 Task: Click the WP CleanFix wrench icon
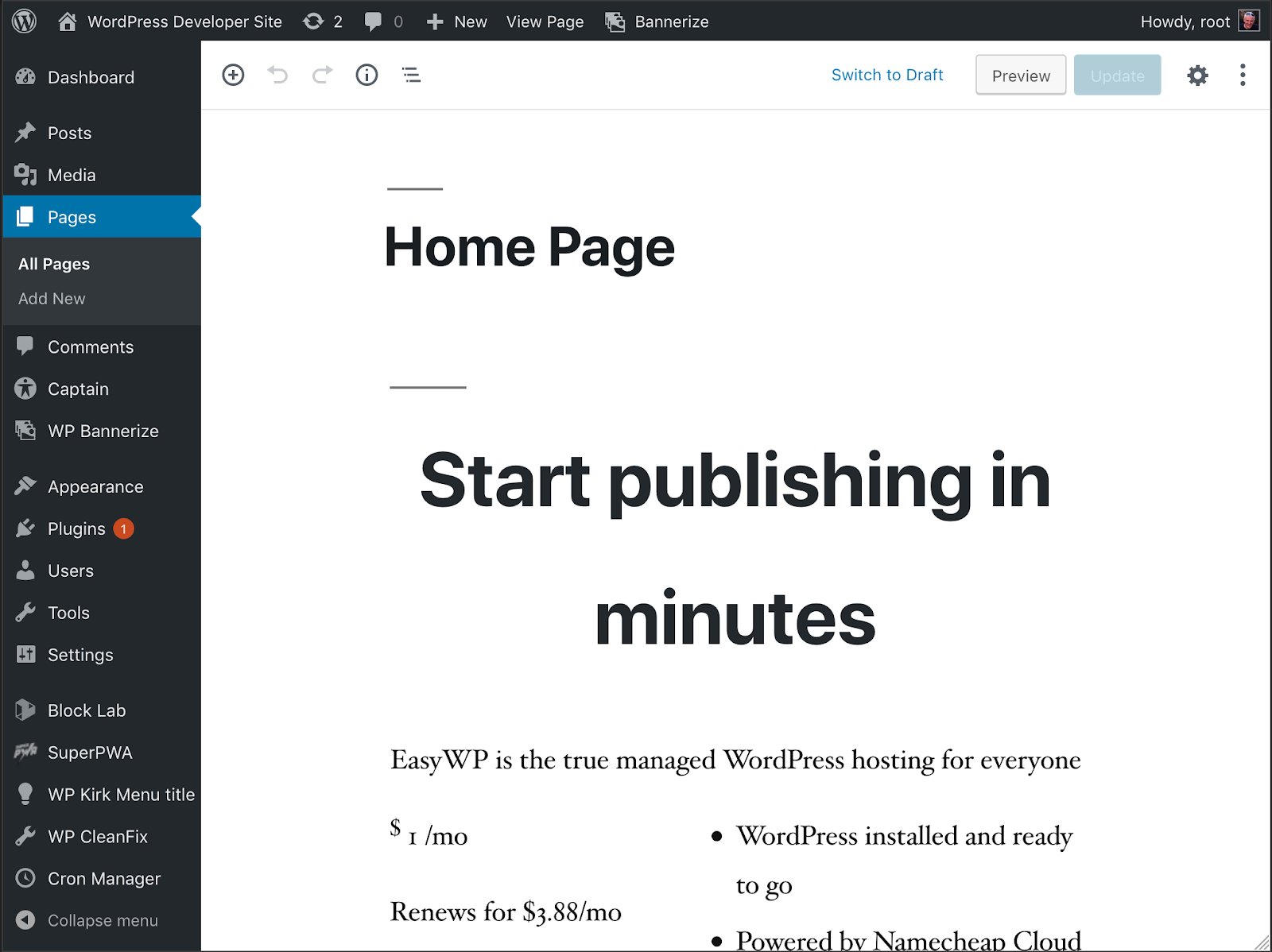[x=25, y=837]
